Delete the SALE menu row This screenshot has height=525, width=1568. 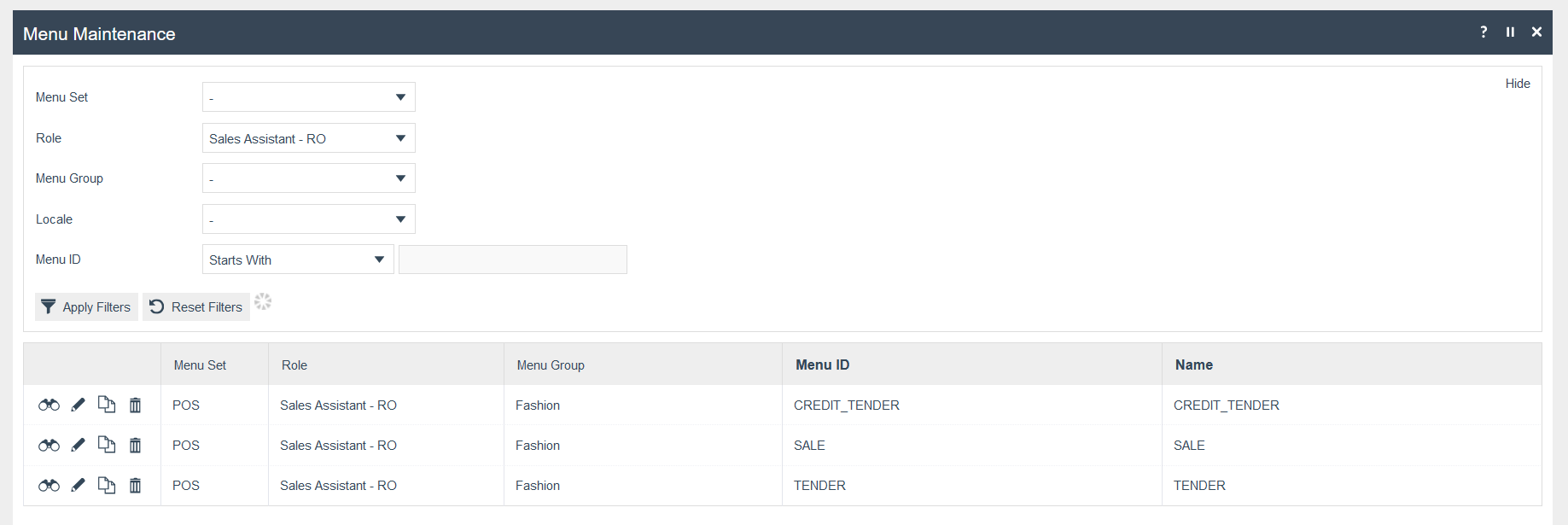[x=135, y=445]
